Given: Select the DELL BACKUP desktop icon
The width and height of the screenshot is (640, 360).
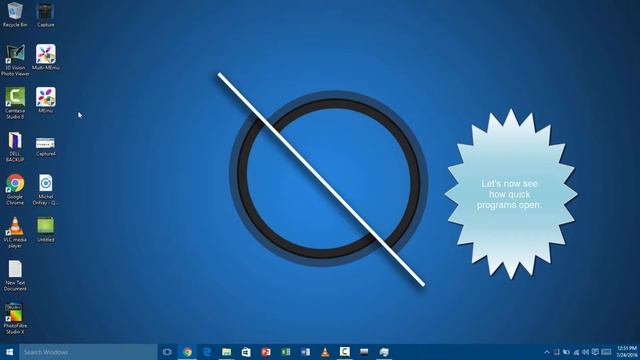Looking at the screenshot, I should [15, 147].
